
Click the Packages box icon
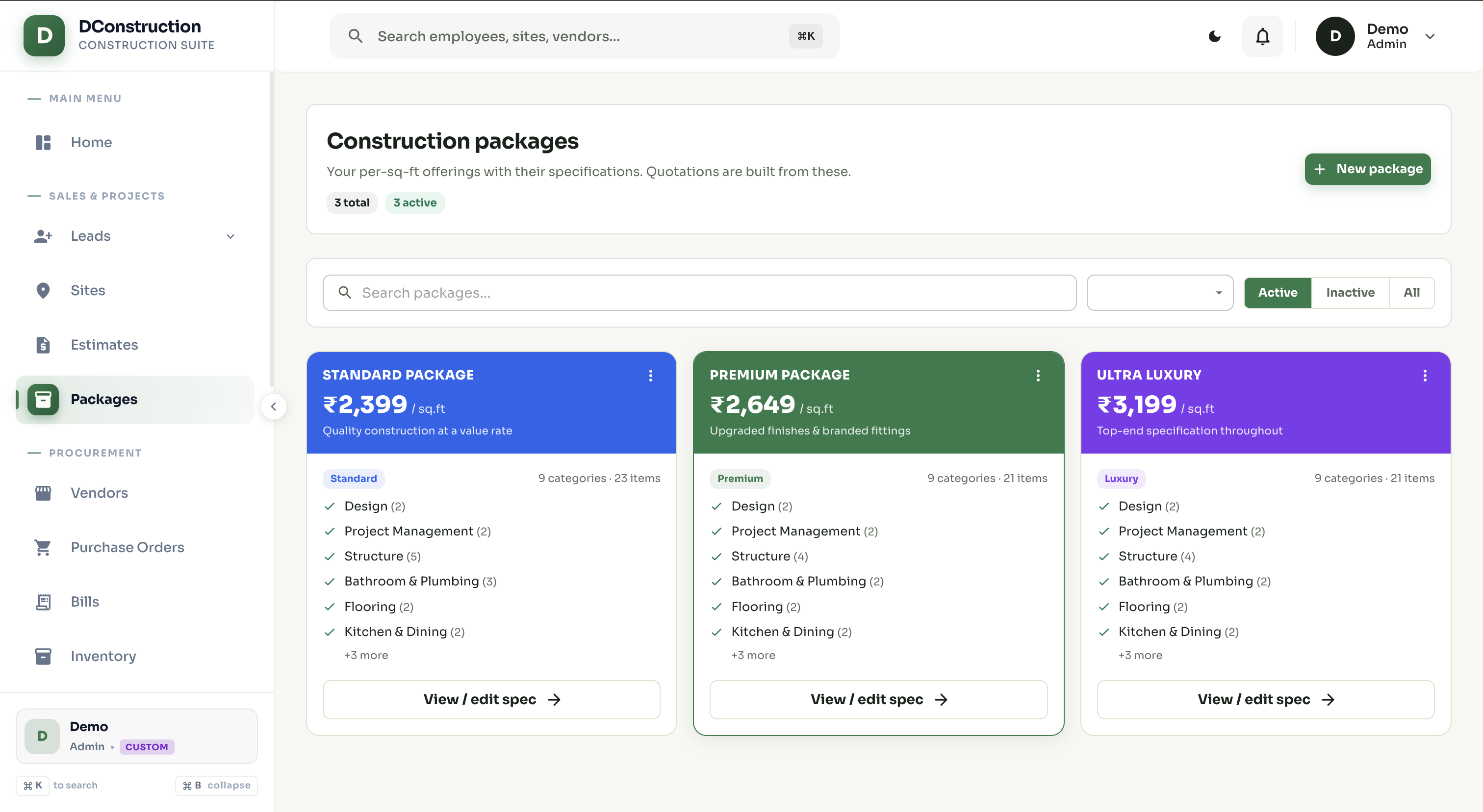(x=43, y=400)
